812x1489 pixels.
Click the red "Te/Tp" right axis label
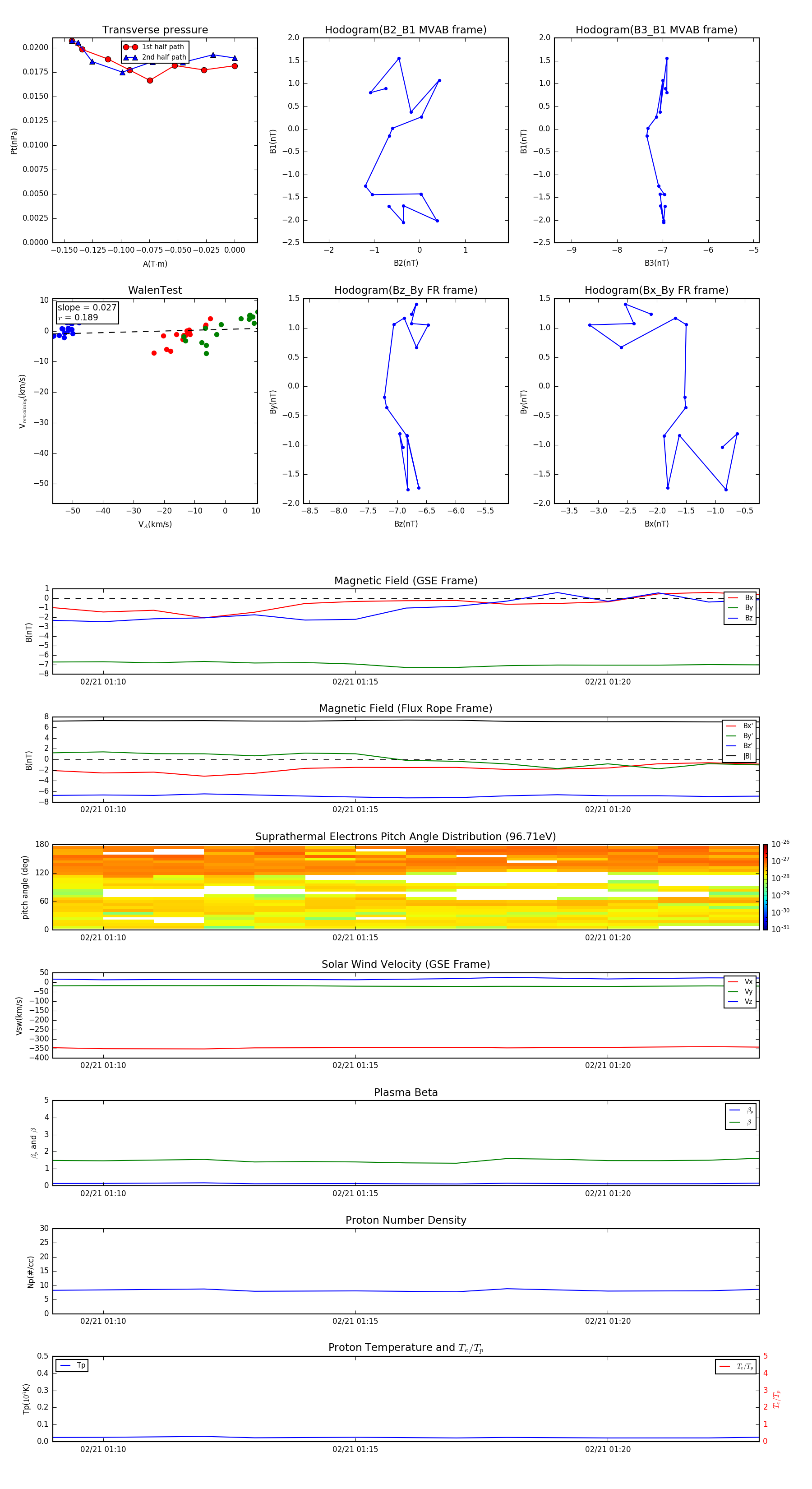777,1399
